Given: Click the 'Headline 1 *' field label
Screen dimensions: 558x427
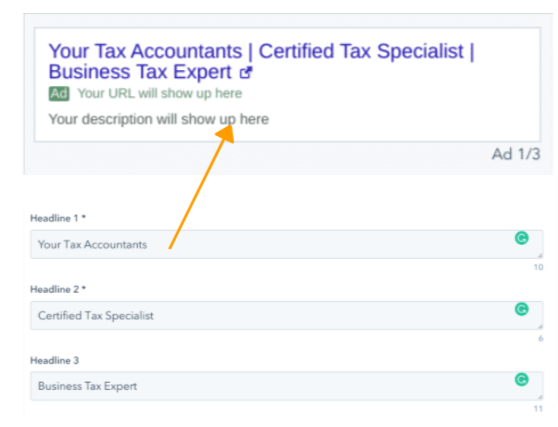Looking at the screenshot, I should (x=58, y=218).
